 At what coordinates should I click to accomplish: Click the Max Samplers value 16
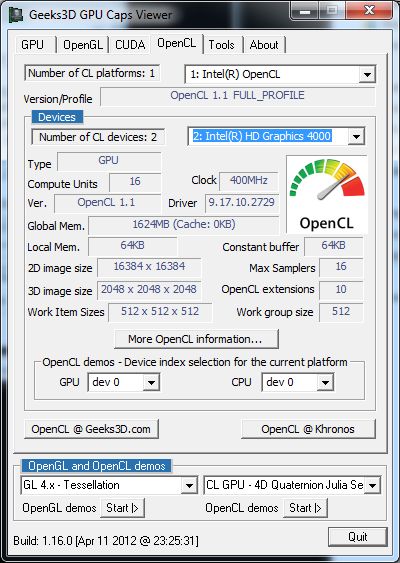[x=341, y=267]
